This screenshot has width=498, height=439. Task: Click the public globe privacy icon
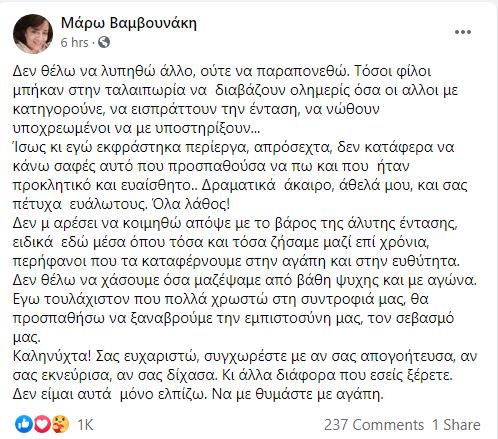click(x=104, y=42)
